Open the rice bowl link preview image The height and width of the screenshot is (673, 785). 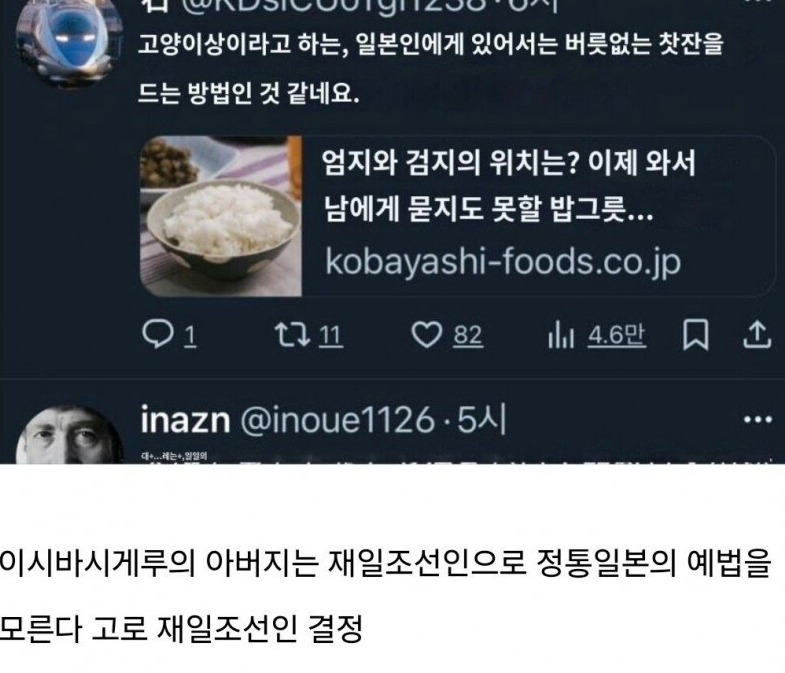pyautogui.click(x=221, y=216)
